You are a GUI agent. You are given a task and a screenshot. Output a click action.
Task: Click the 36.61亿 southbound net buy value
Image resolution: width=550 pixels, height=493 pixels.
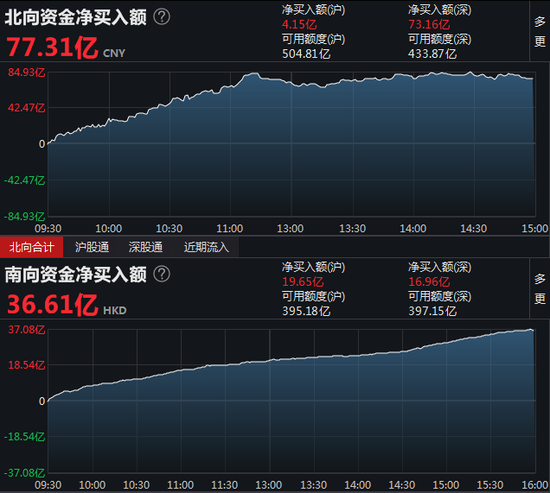[x=52, y=305]
